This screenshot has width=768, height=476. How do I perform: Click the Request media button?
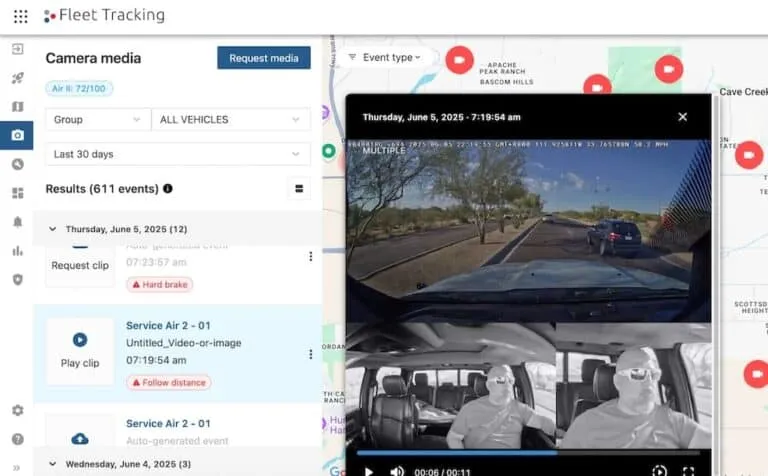264,58
